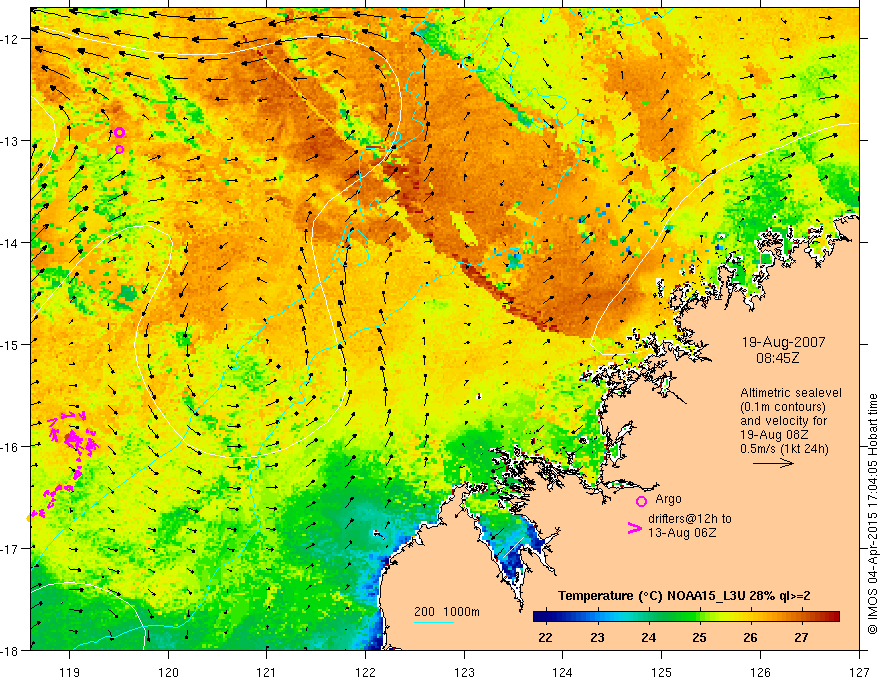Screen dimensions: 880x680
Task: Click the 'Argo' legend label
Action: click(x=668, y=499)
